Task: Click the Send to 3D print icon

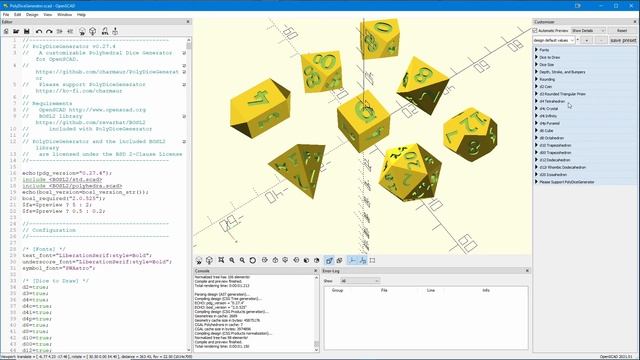Action: pos(115,31)
